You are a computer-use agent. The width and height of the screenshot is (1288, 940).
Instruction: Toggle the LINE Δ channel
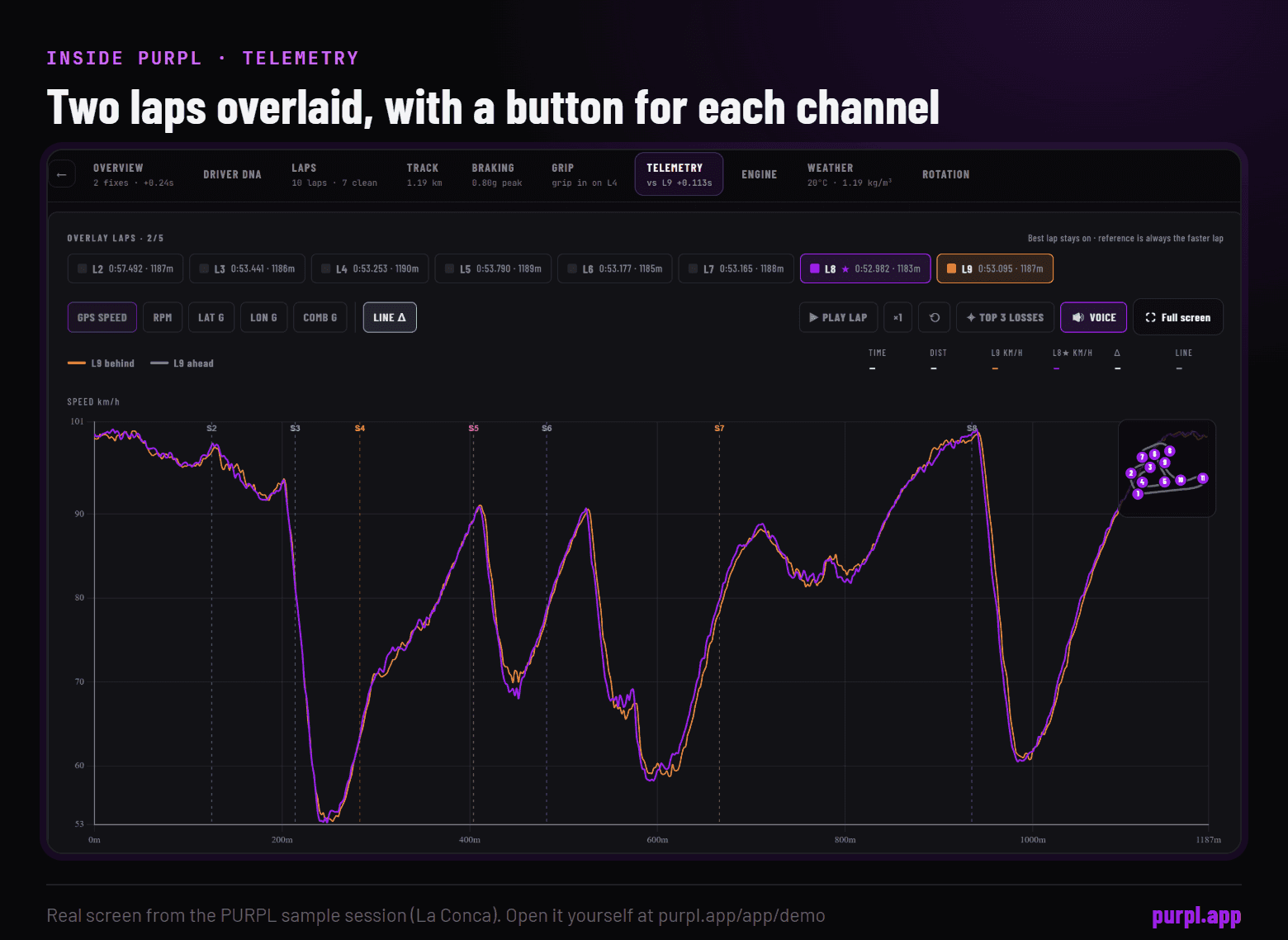(390, 317)
